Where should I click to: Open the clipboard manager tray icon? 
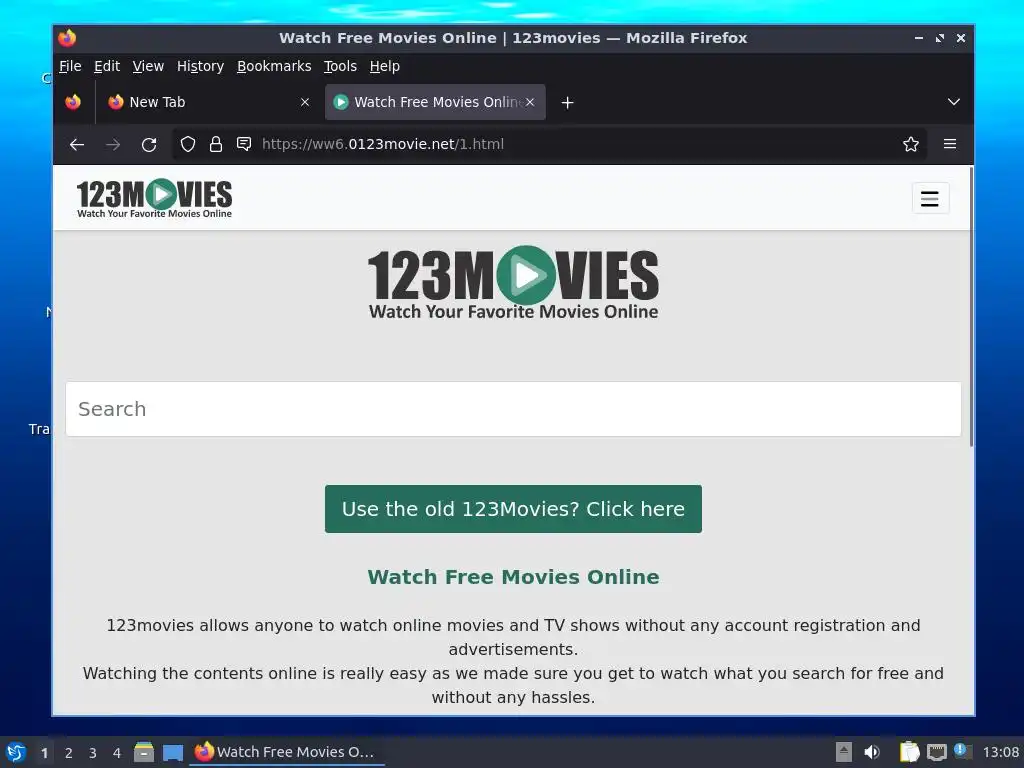click(x=909, y=752)
